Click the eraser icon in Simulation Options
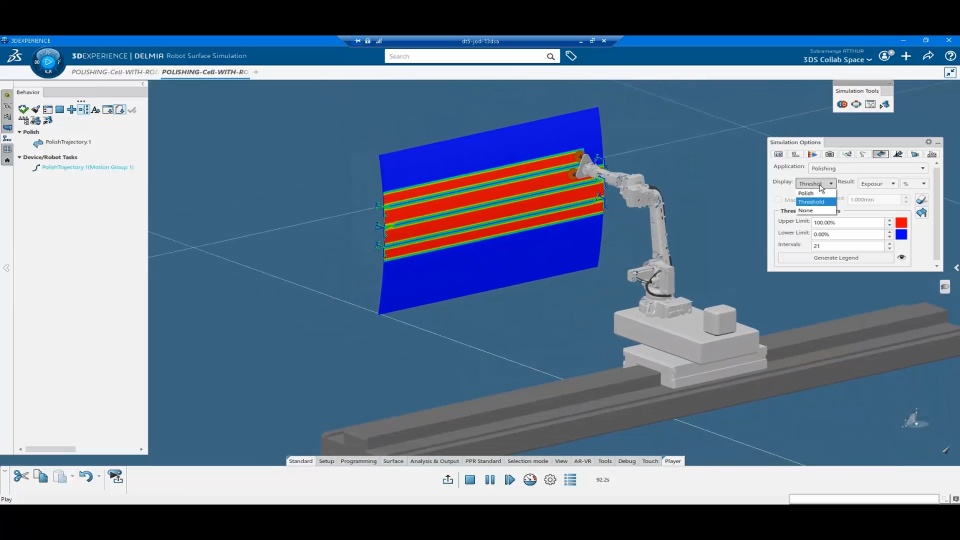960x540 pixels. tap(921, 200)
